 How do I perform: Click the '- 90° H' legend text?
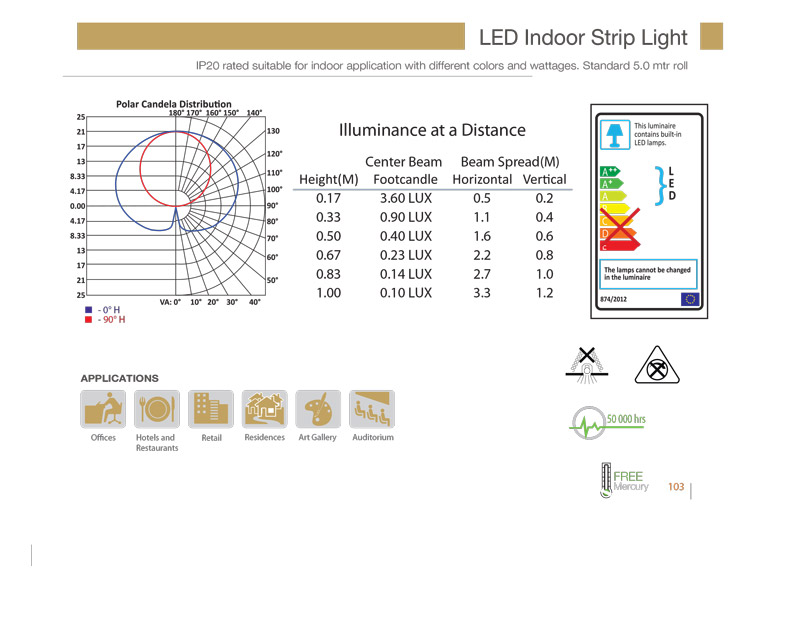click(111, 319)
